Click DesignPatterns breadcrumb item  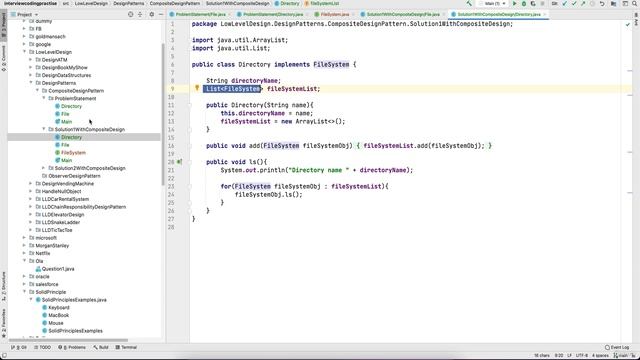pyautogui.click(x=129, y=3)
